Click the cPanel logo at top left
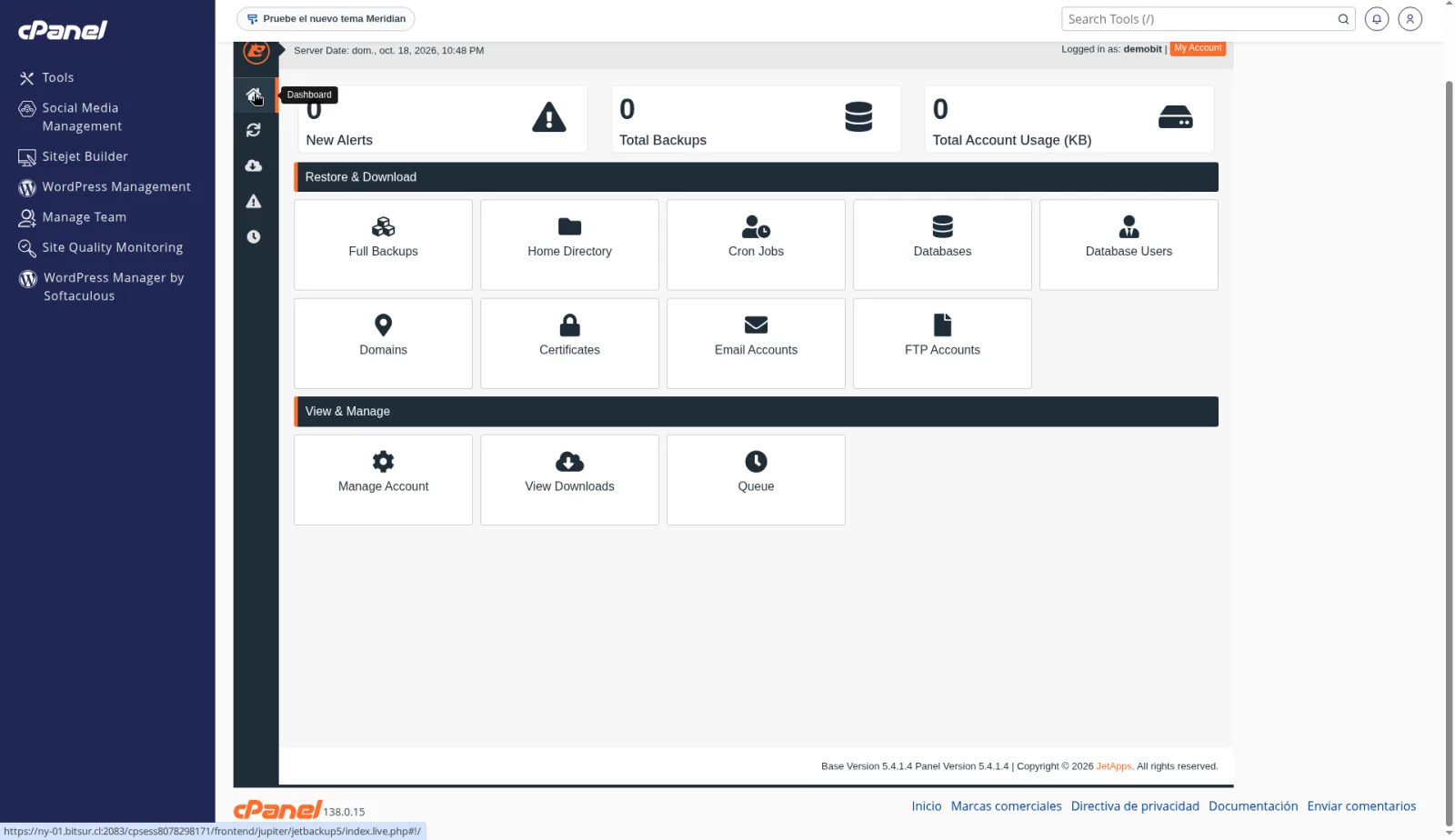The height and width of the screenshot is (840, 1455). pyautogui.click(x=63, y=30)
